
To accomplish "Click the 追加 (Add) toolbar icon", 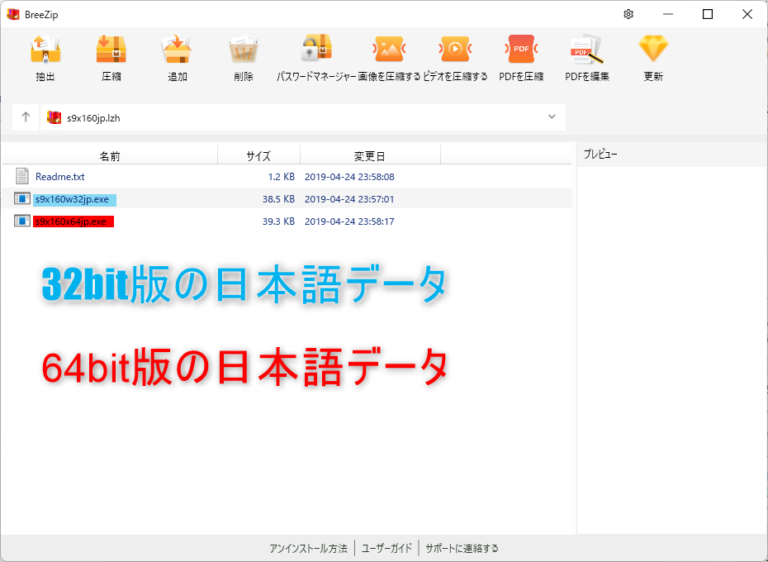I will [x=177, y=50].
